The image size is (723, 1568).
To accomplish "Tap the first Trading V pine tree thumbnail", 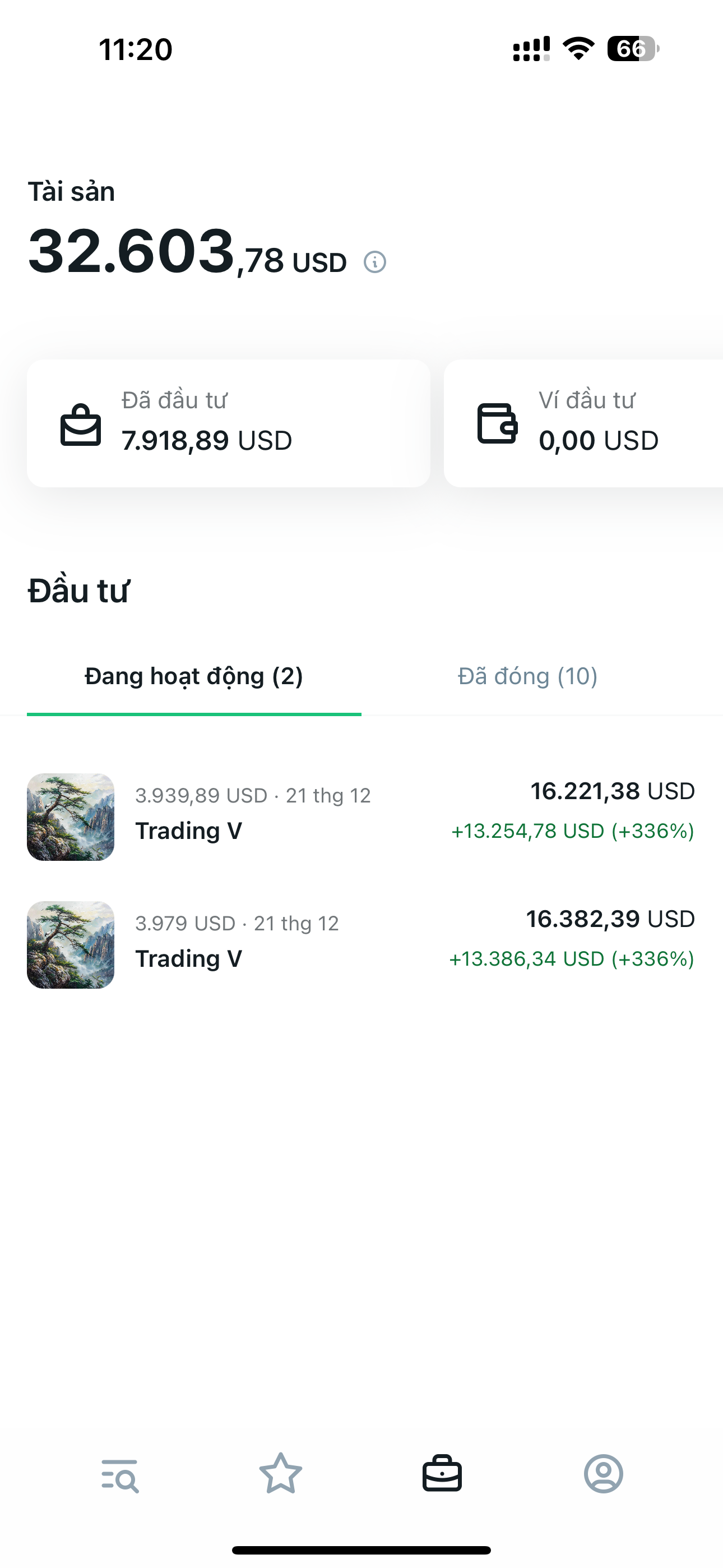I will pos(71,817).
